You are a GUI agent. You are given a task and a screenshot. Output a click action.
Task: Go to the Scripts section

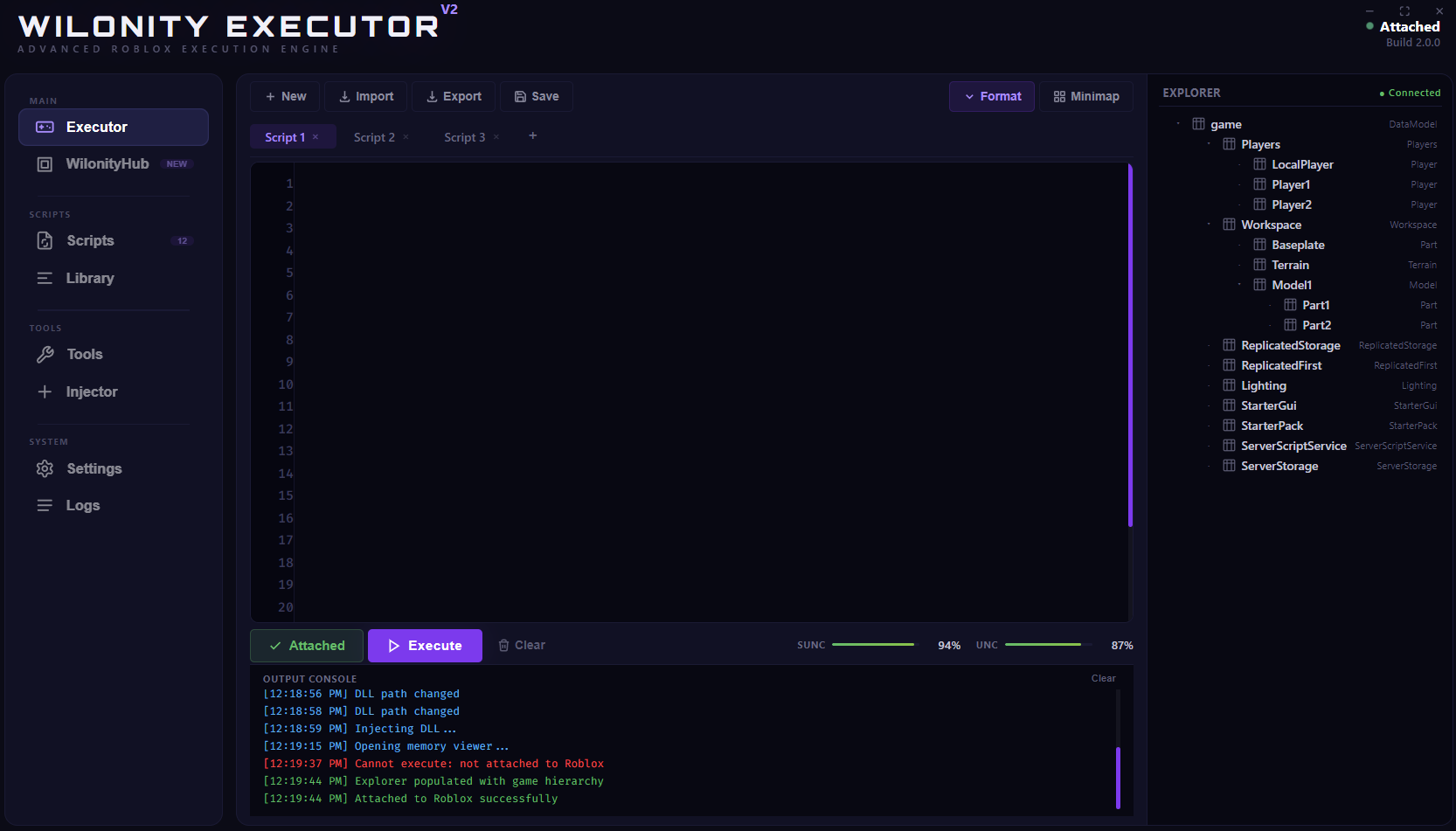[x=114, y=240]
